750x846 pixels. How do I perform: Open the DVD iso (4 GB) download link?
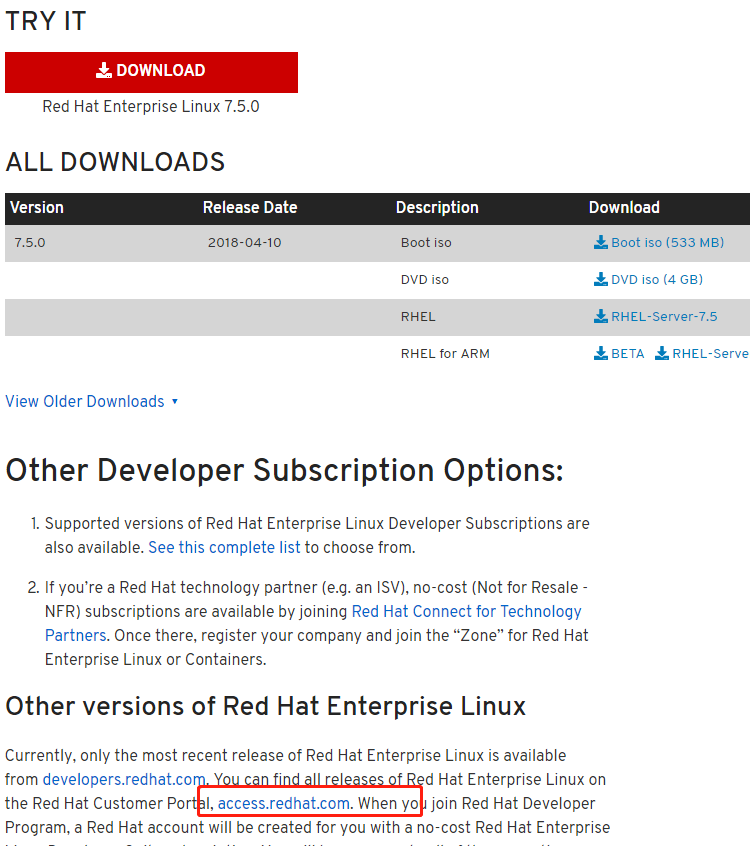[x=657, y=279]
